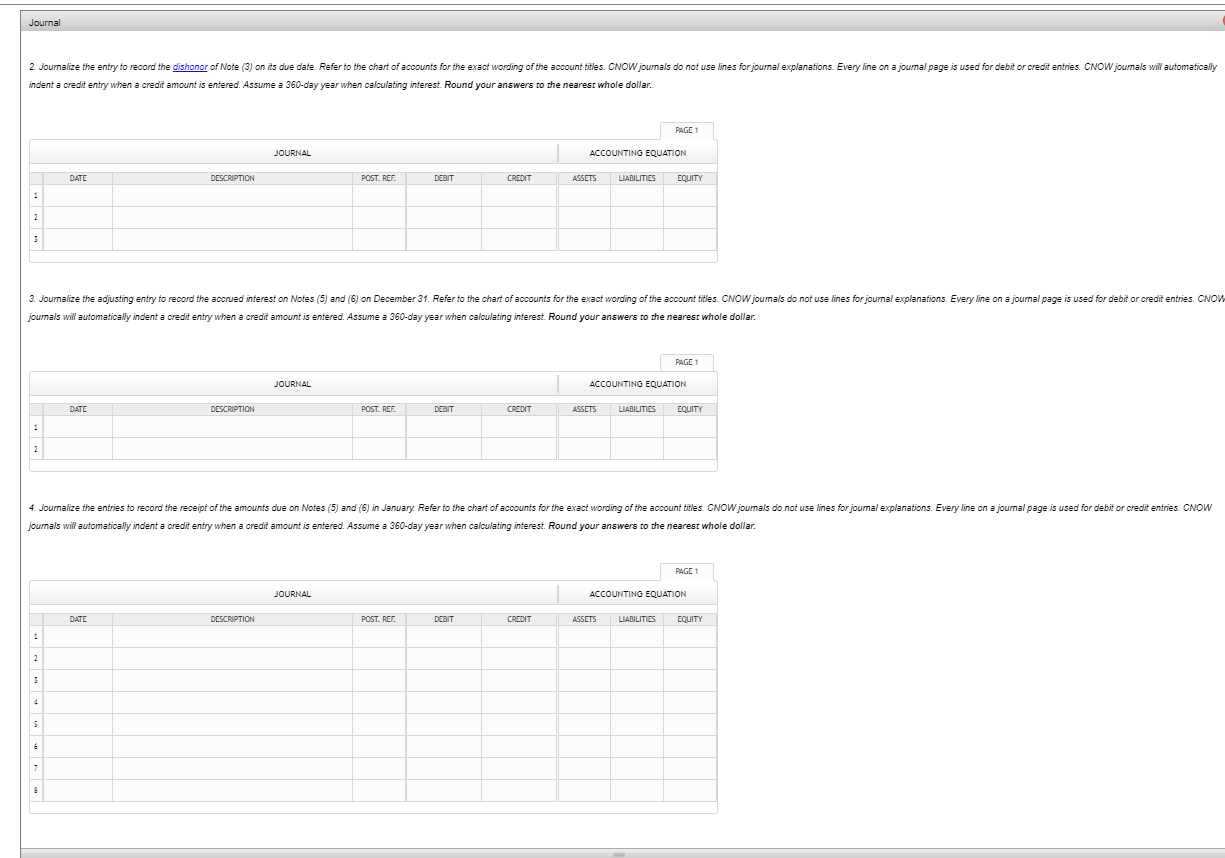Click Credit cell, row 7, question 4 journal

[519, 768]
